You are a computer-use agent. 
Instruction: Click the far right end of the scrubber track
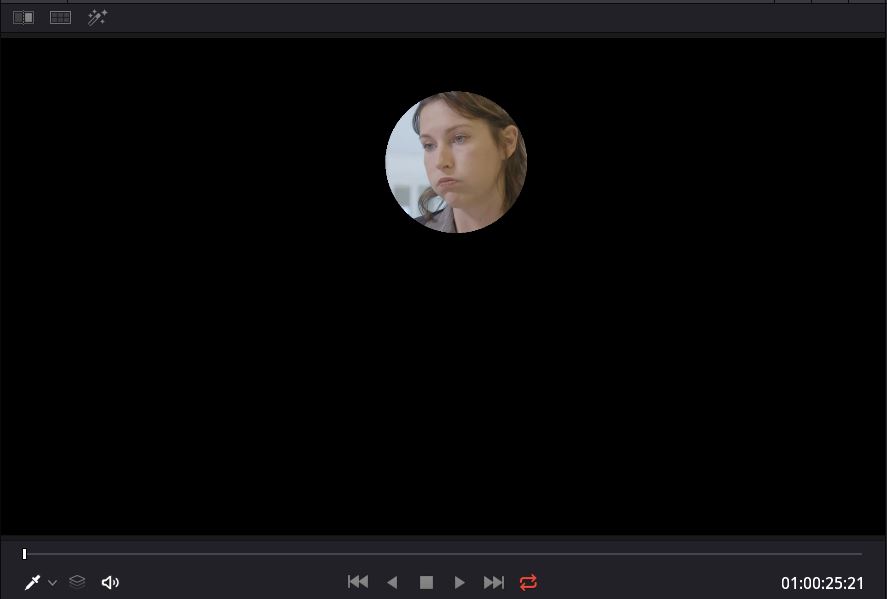click(x=858, y=554)
